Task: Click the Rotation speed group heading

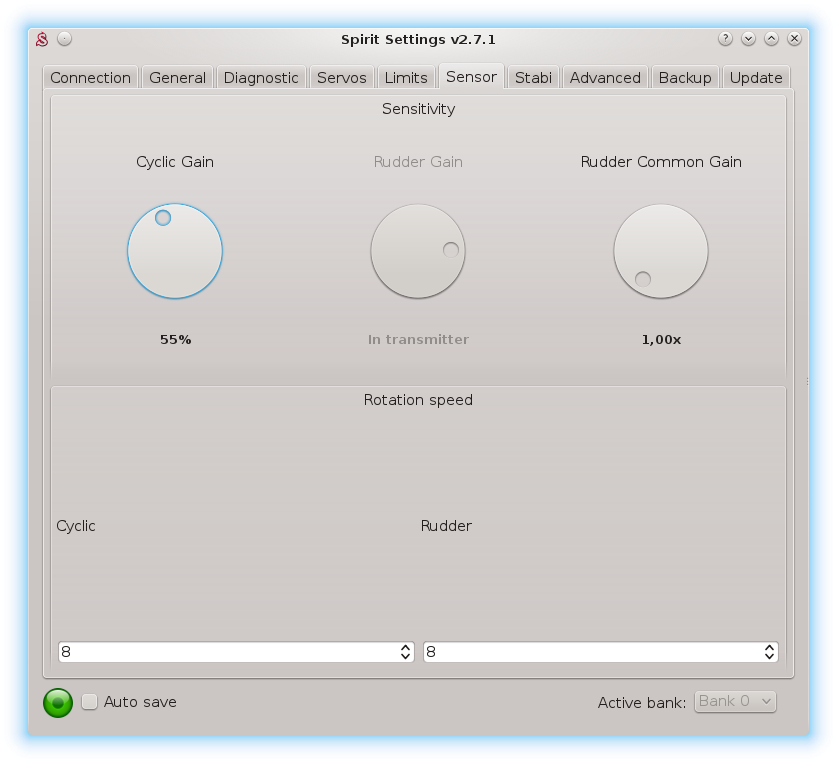Action: tap(418, 400)
